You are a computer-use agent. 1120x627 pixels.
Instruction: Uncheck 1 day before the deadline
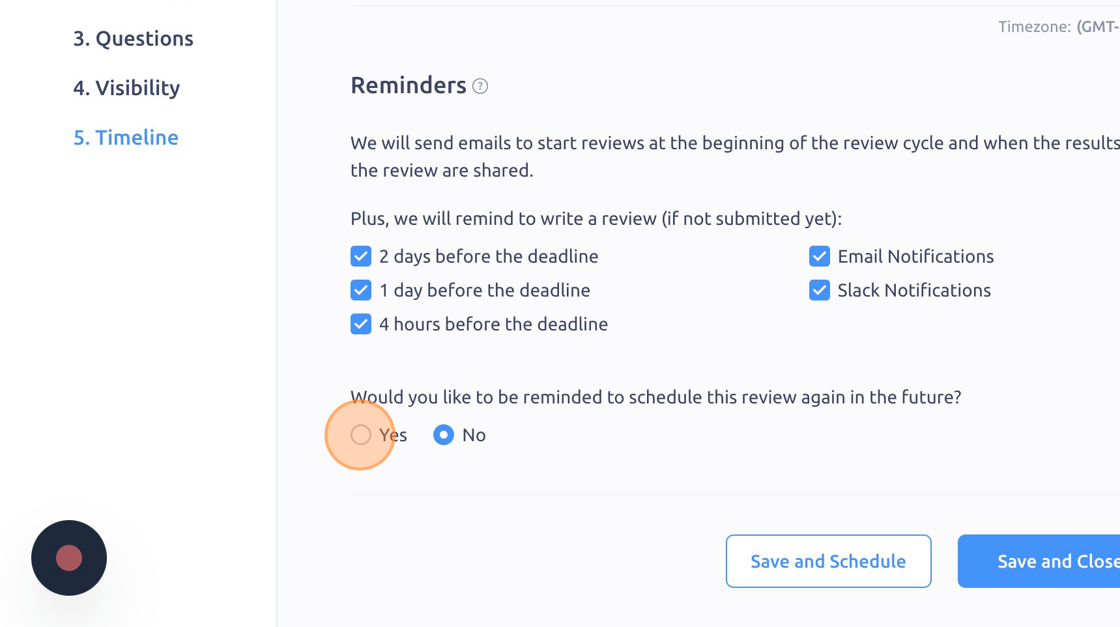pos(361,290)
